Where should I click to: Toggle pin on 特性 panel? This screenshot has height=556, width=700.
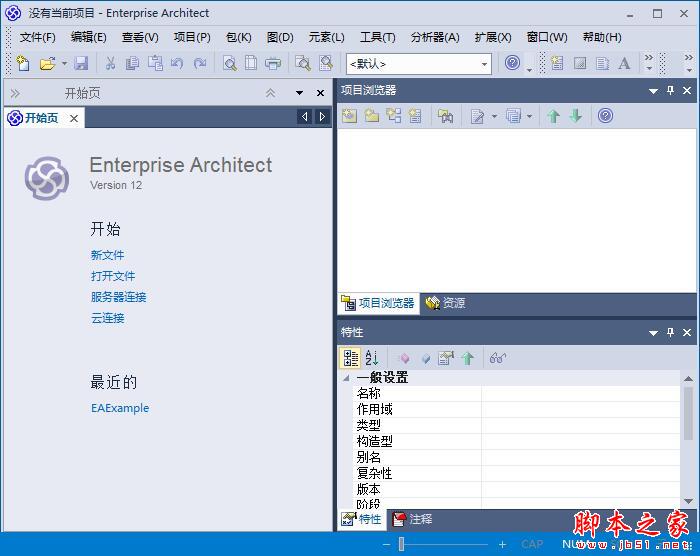671,332
